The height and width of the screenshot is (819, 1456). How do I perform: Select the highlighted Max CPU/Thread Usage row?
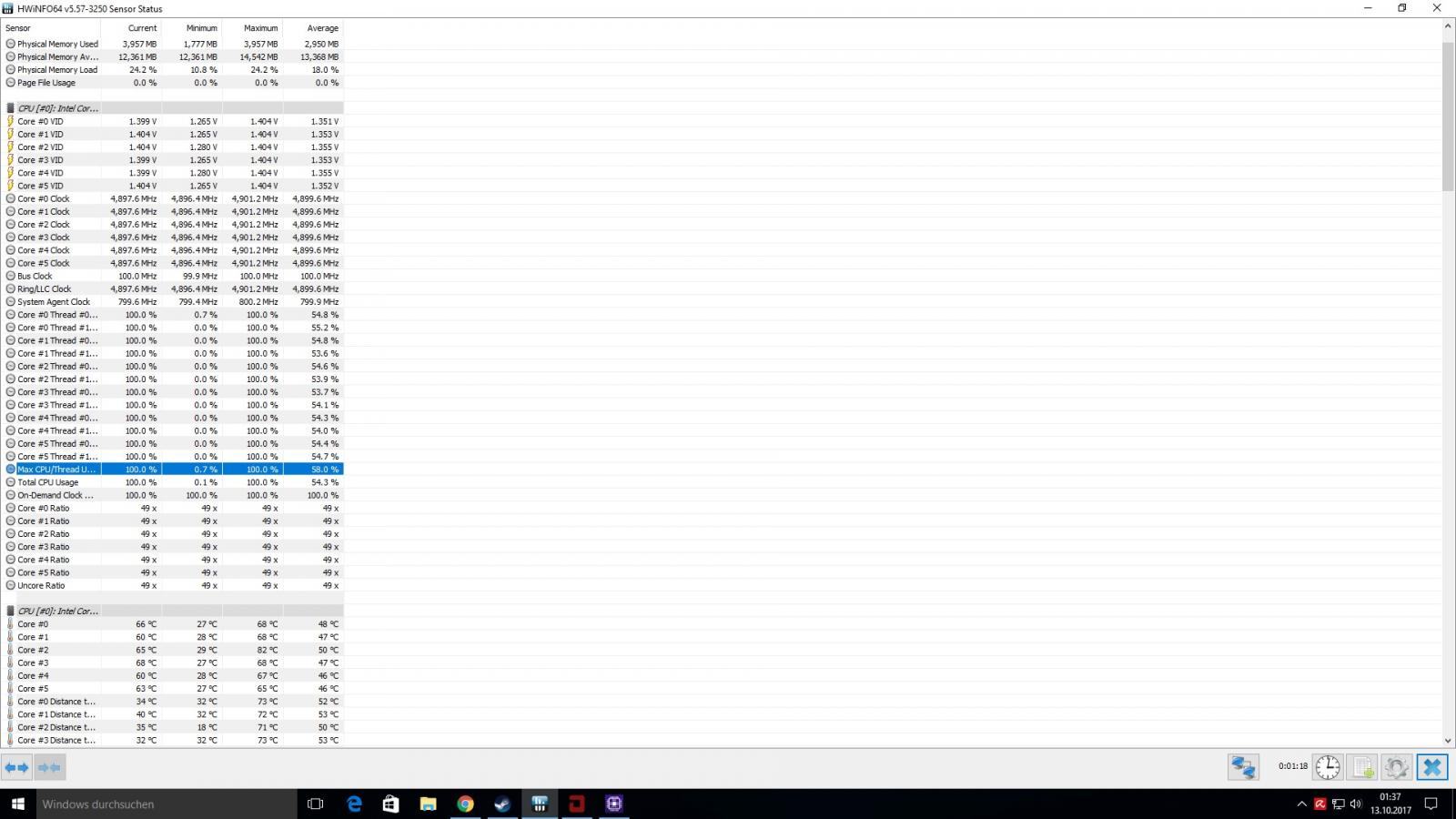(173, 470)
